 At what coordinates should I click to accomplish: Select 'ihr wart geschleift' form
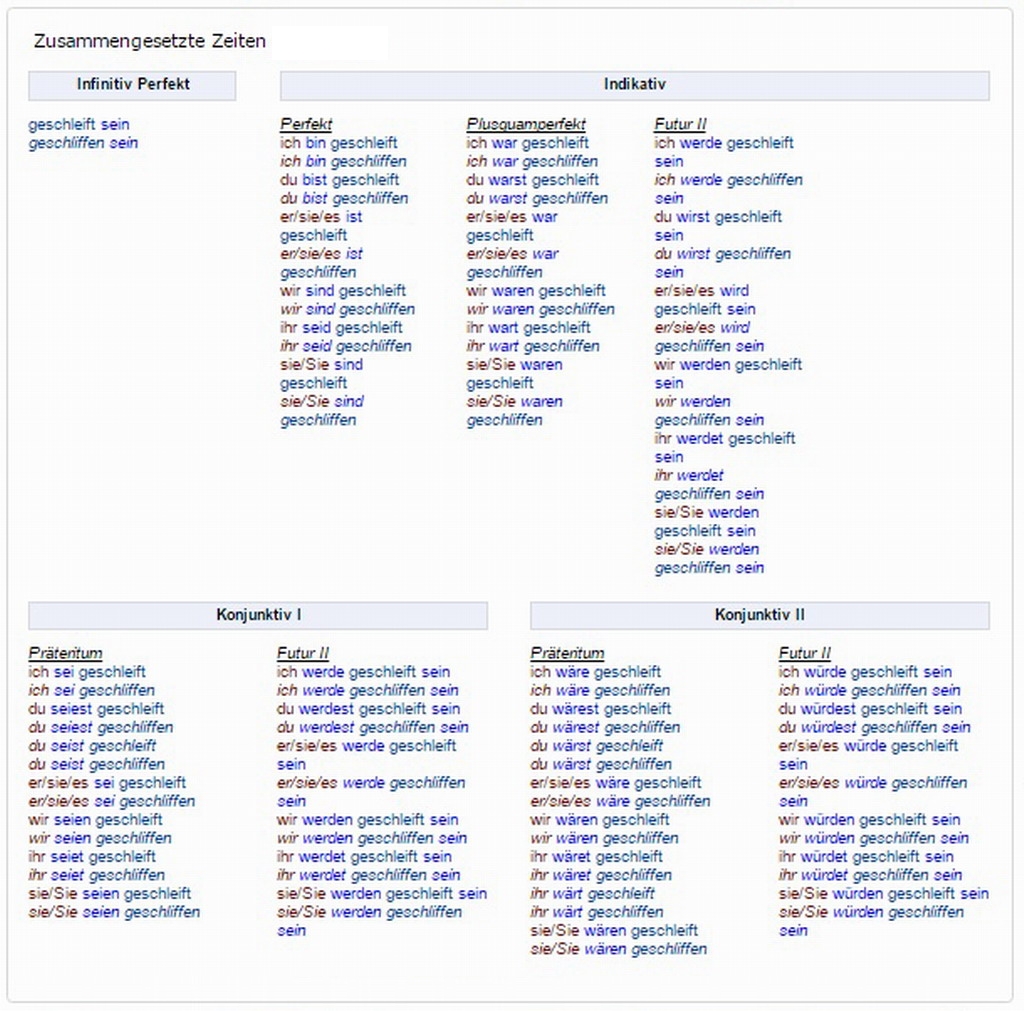528,327
